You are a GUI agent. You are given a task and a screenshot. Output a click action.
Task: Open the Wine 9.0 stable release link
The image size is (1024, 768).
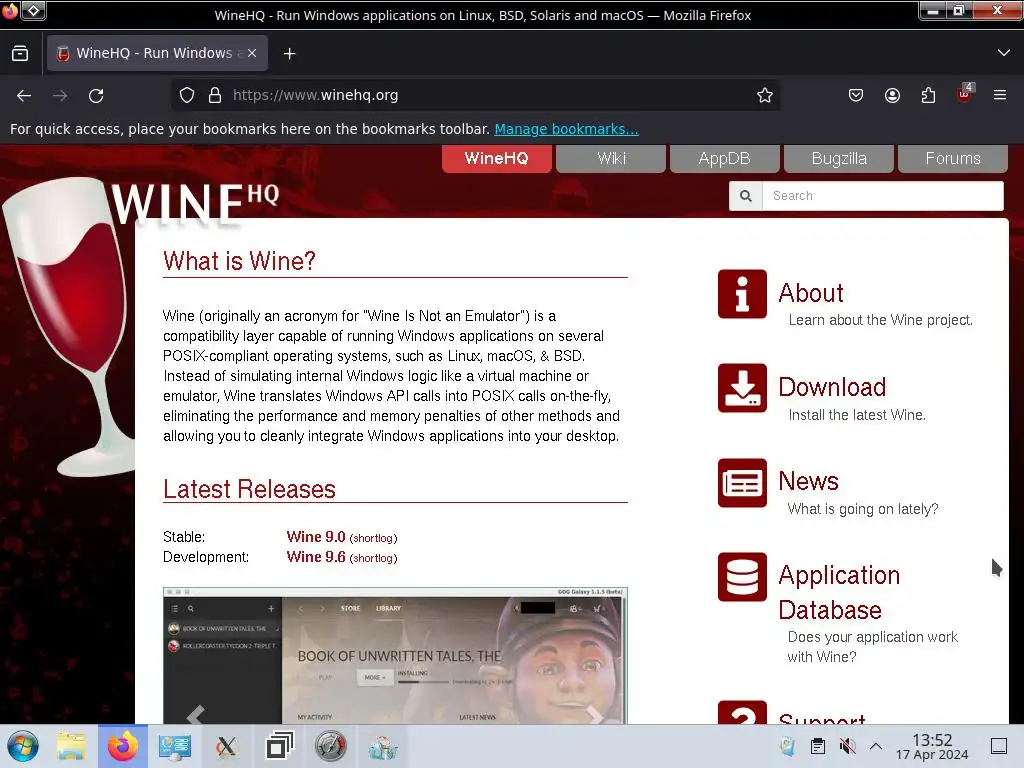tap(315, 537)
